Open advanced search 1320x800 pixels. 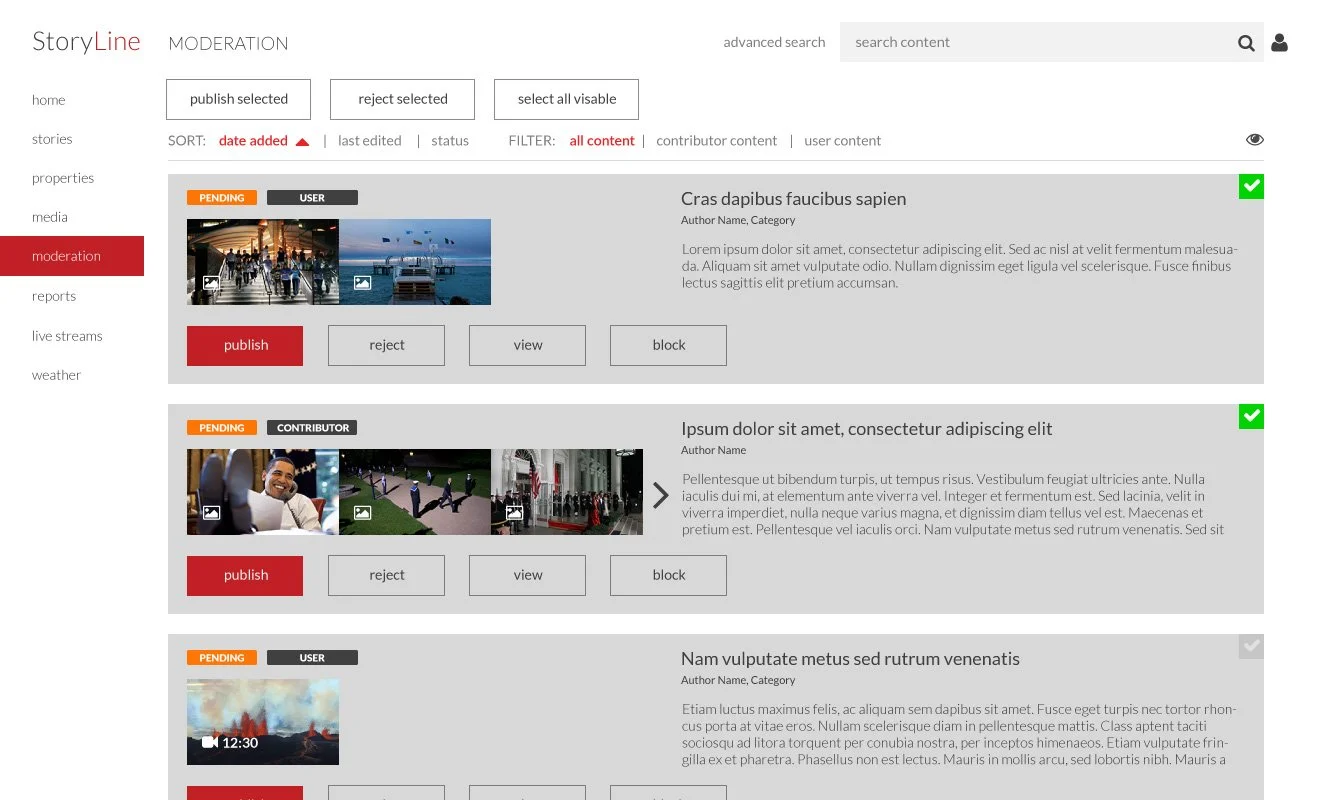pyautogui.click(x=774, y=42)
